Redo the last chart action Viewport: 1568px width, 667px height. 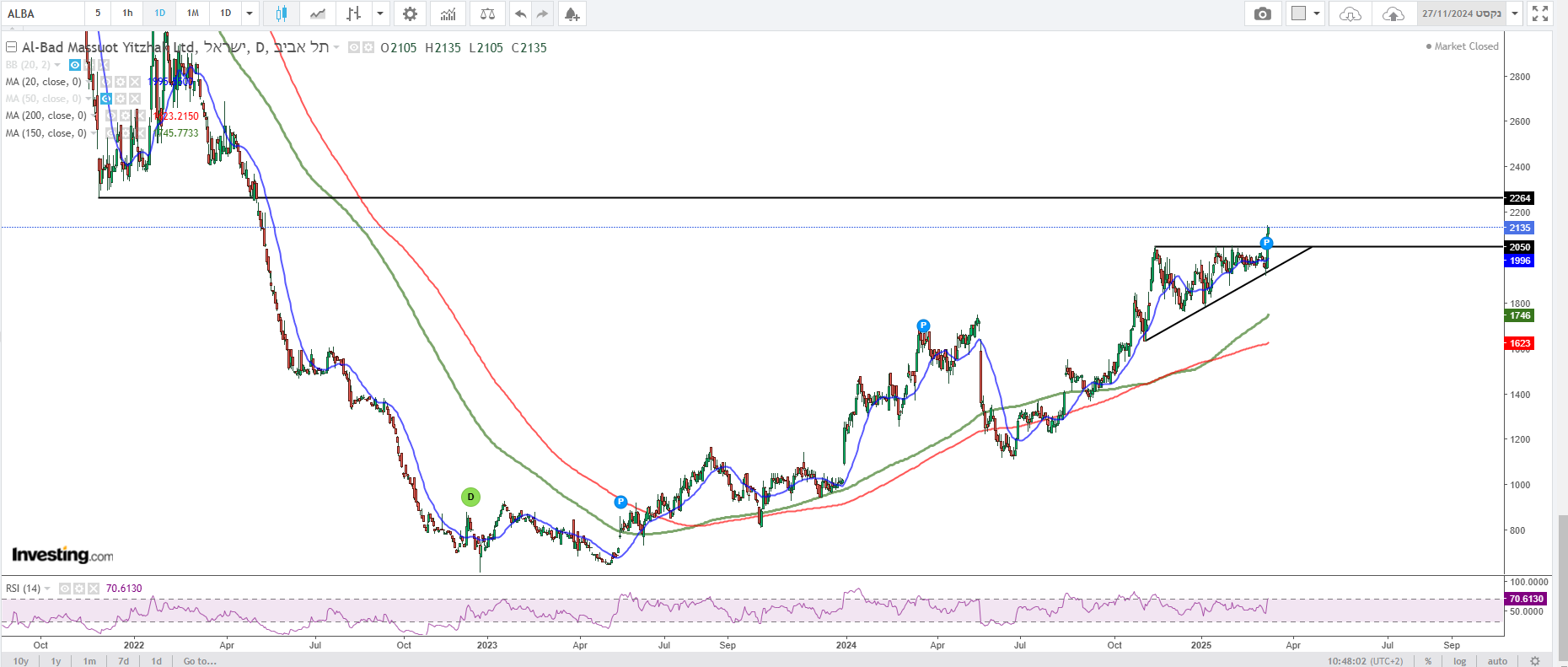point(543,13)
